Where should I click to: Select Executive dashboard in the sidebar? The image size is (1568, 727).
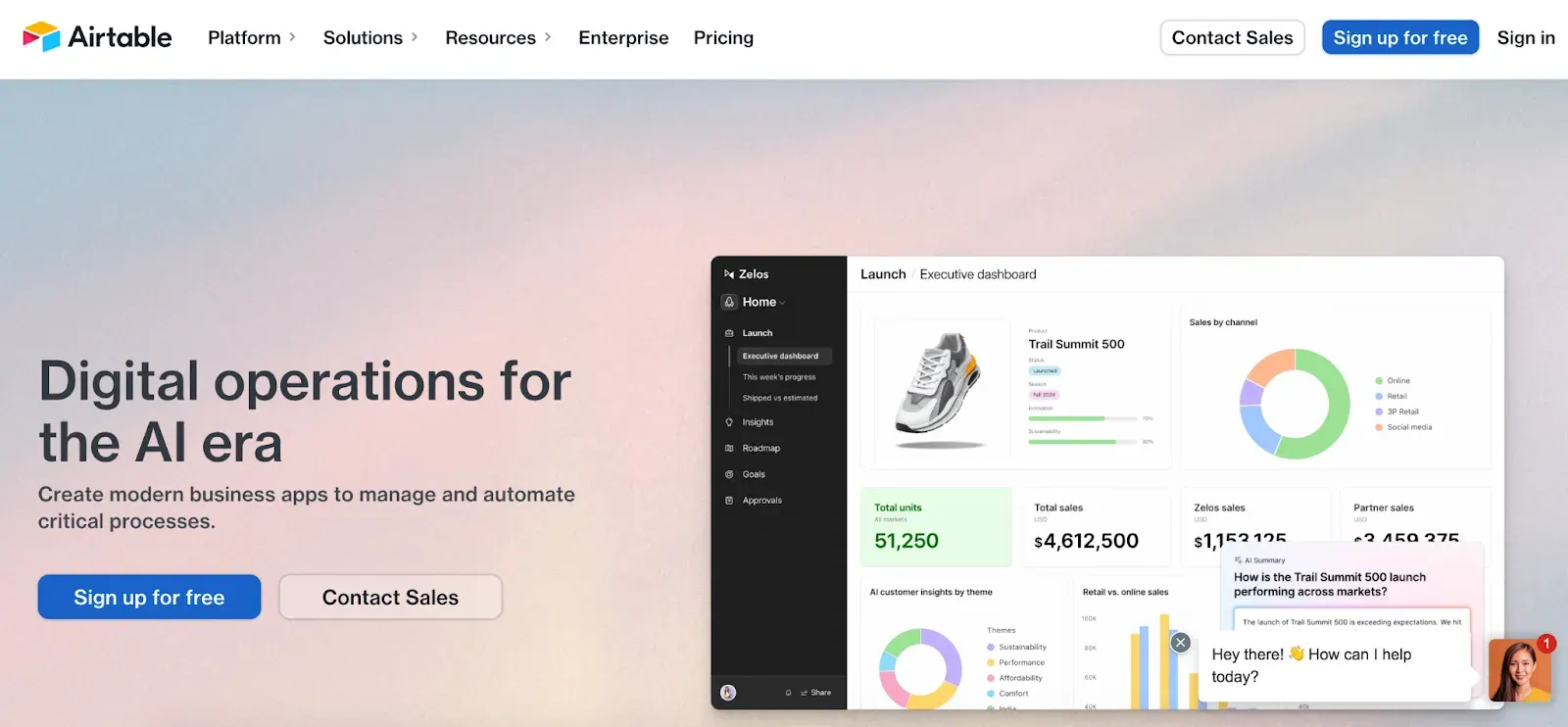click(782, 356)
